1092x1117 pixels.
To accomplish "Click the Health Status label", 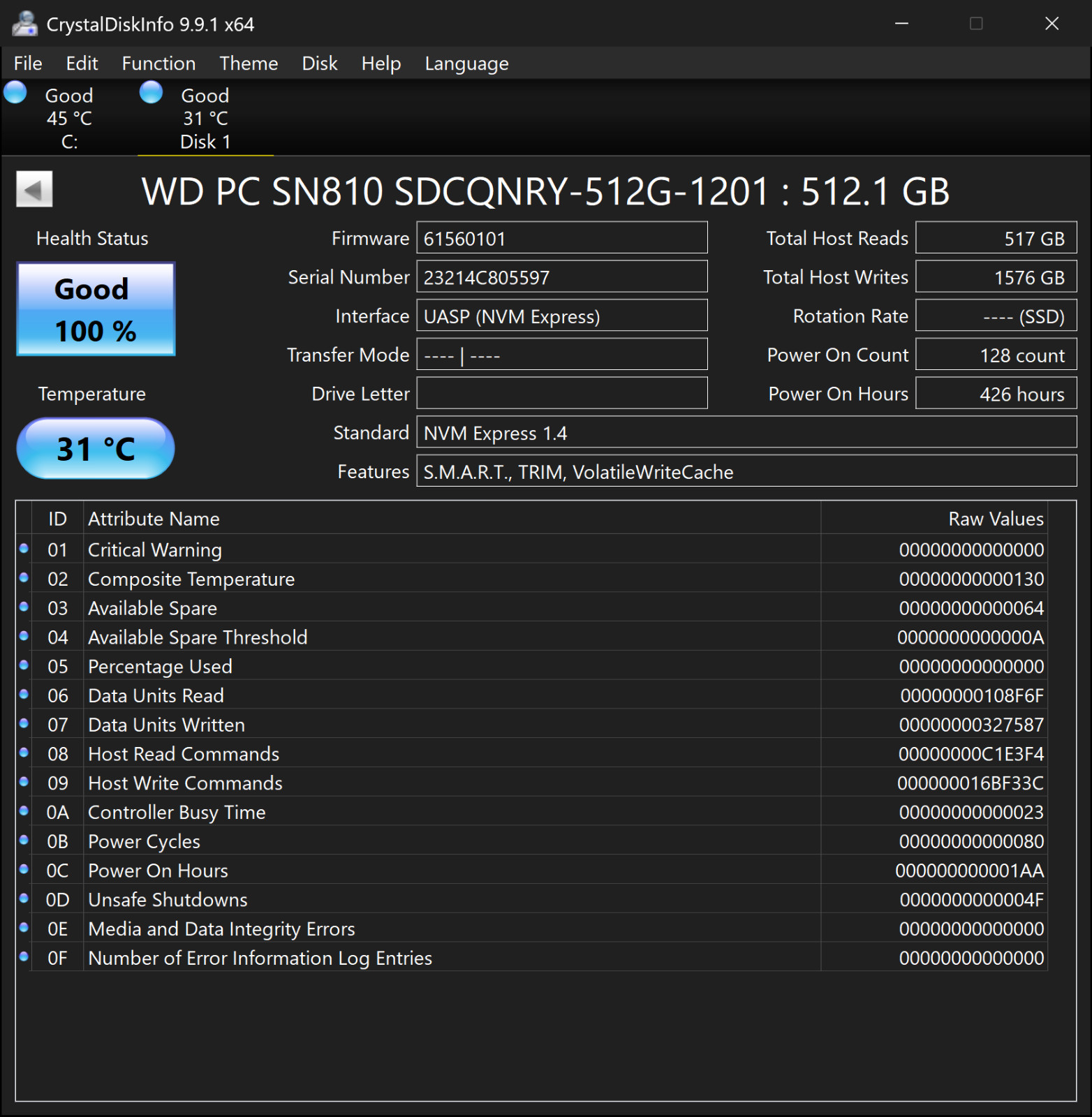I will (x=92, y=238).
